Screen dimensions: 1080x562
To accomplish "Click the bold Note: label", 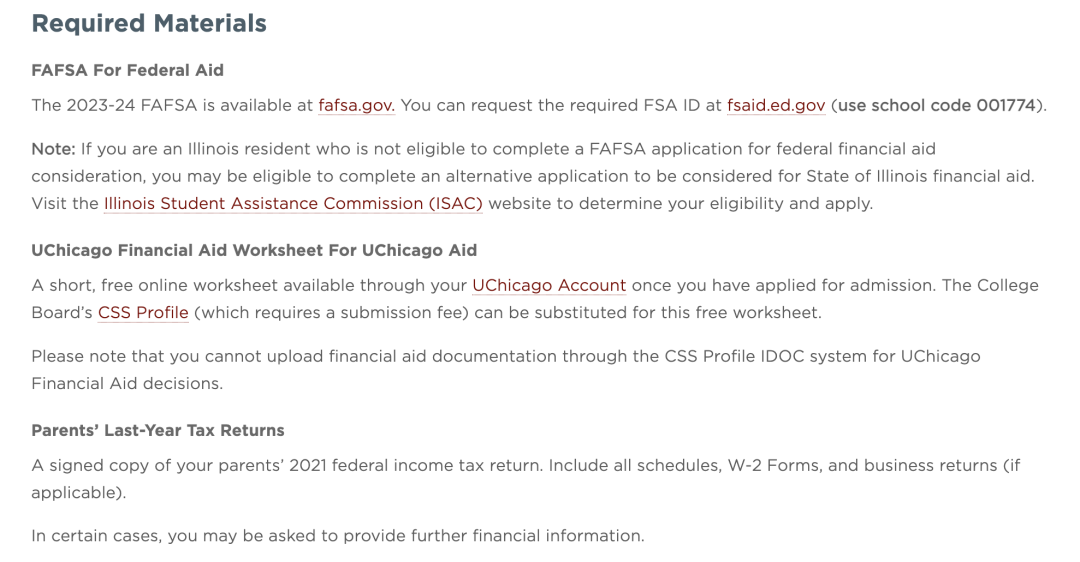I will [53, 149].
